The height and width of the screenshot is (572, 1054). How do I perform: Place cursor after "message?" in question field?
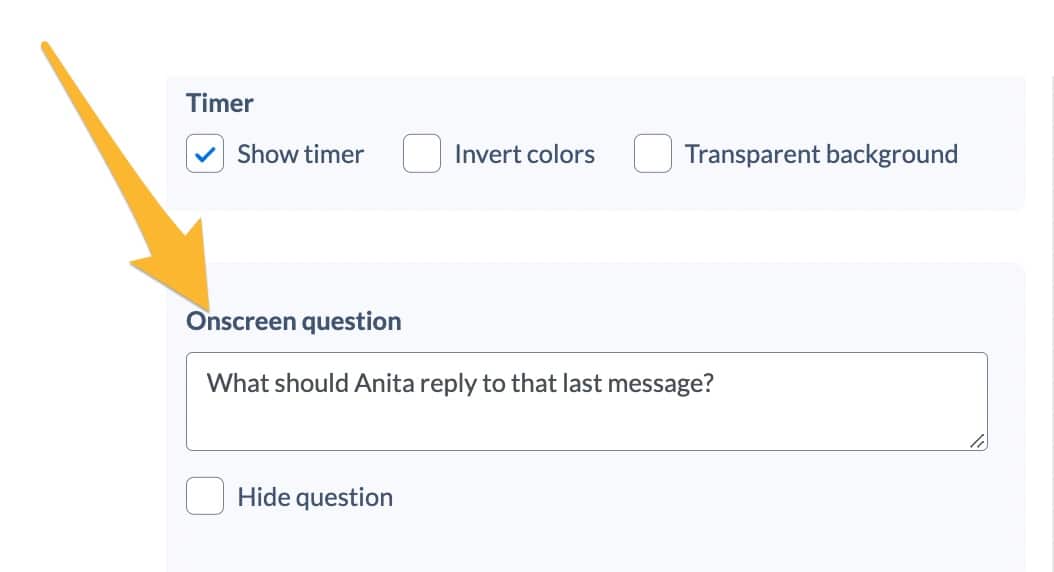(715, 384)
